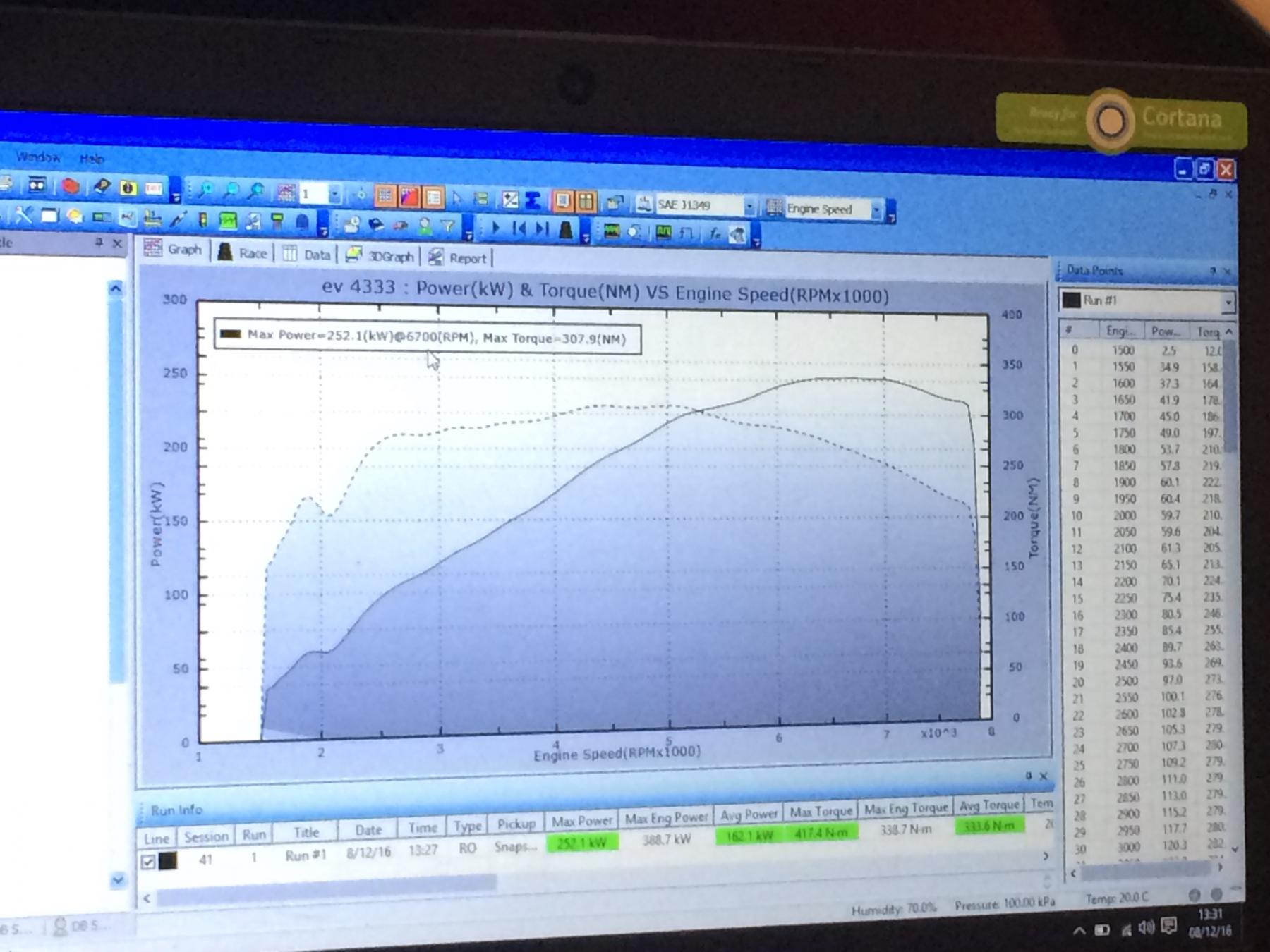Switch to the Report tab
The image size is (1270, 952).
click(x=458, y=257)
